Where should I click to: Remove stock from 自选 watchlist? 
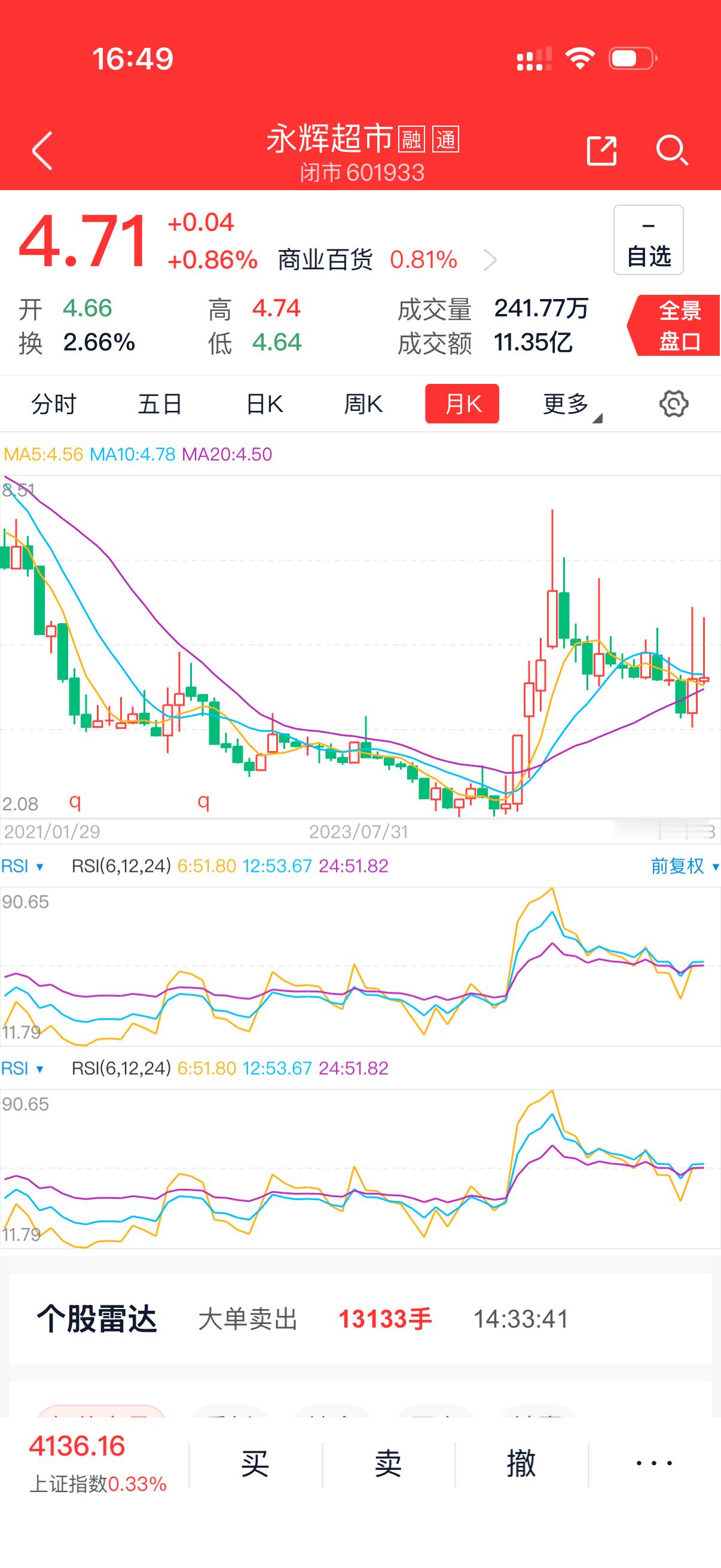[x=648, y=240]
